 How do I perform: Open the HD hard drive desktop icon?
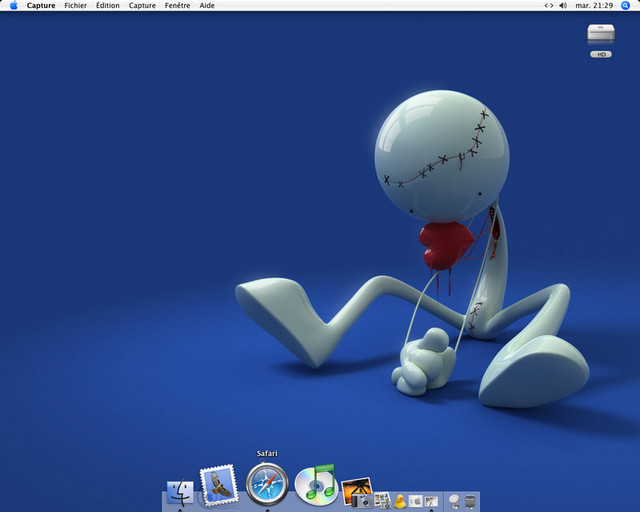click(x=601, y=33)
